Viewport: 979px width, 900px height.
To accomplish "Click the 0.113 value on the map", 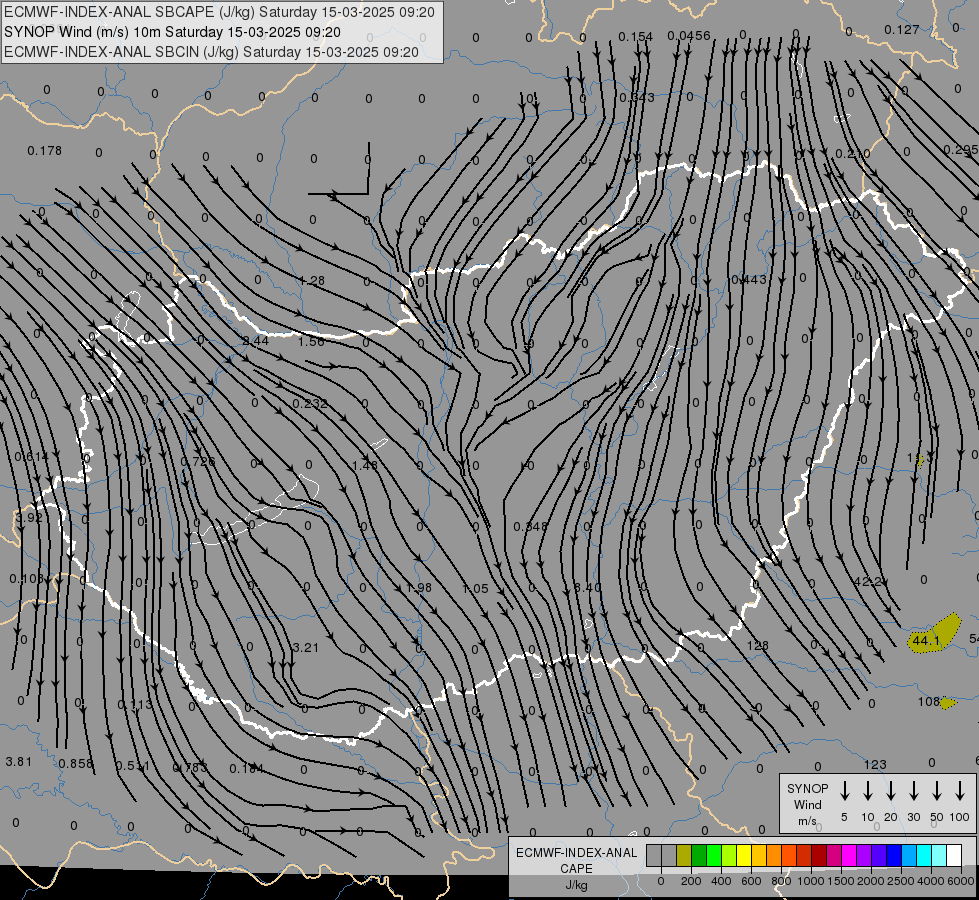I will click(135, 705).
